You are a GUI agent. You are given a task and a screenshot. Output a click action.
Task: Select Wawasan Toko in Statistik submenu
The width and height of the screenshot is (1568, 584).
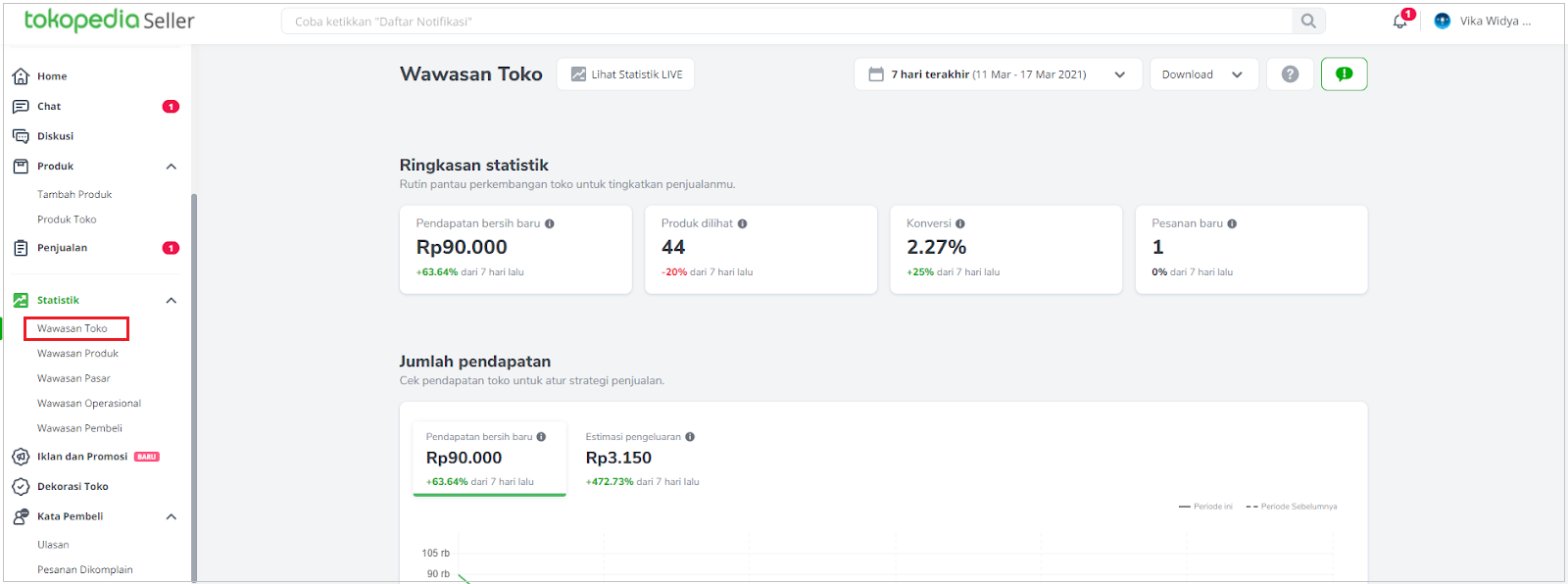[x=73, y=328]
